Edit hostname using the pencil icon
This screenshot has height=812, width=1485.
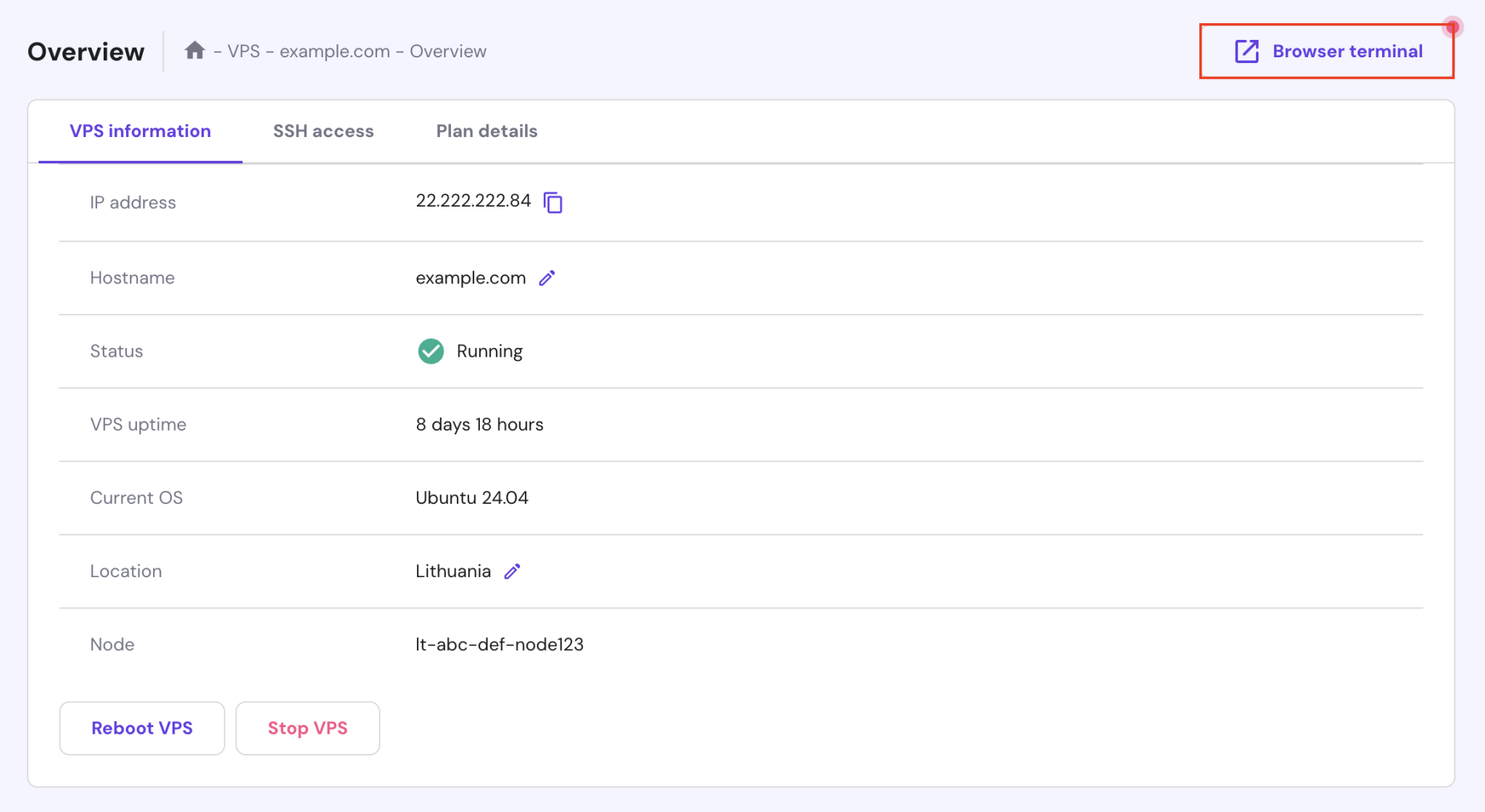[x=547, y=278]
